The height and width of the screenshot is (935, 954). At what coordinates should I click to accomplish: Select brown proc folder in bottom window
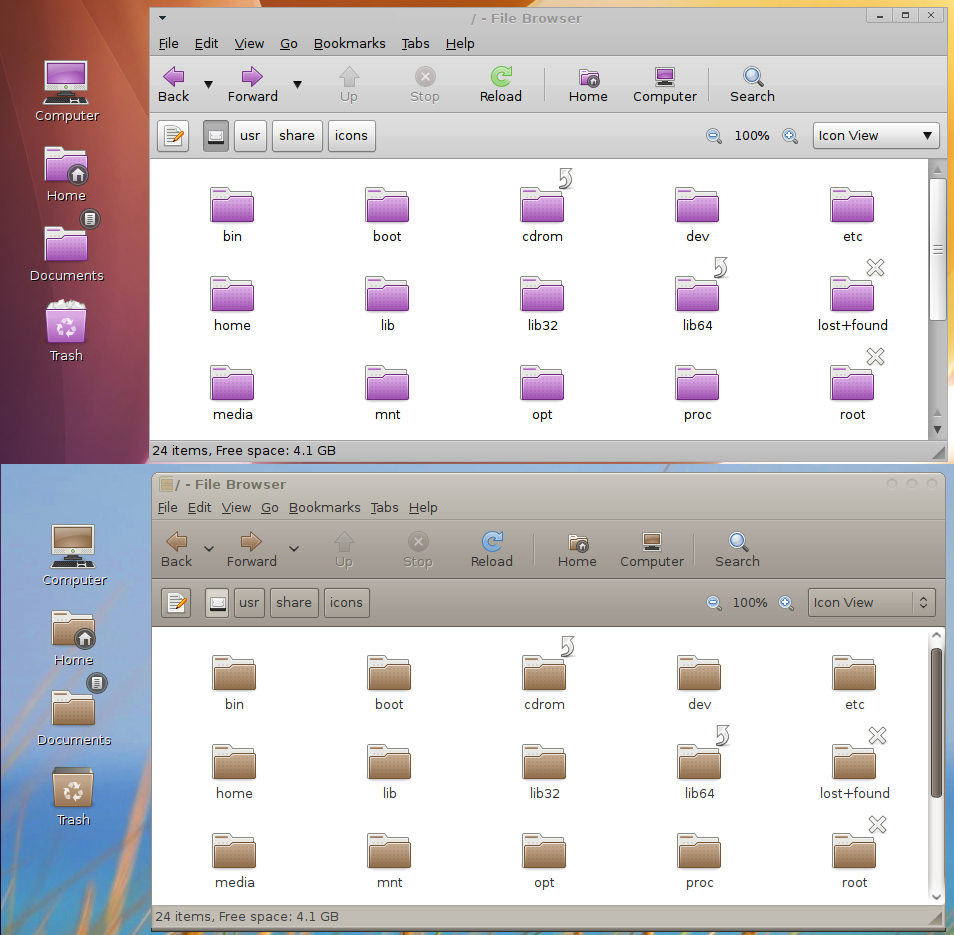coord(699,851)
